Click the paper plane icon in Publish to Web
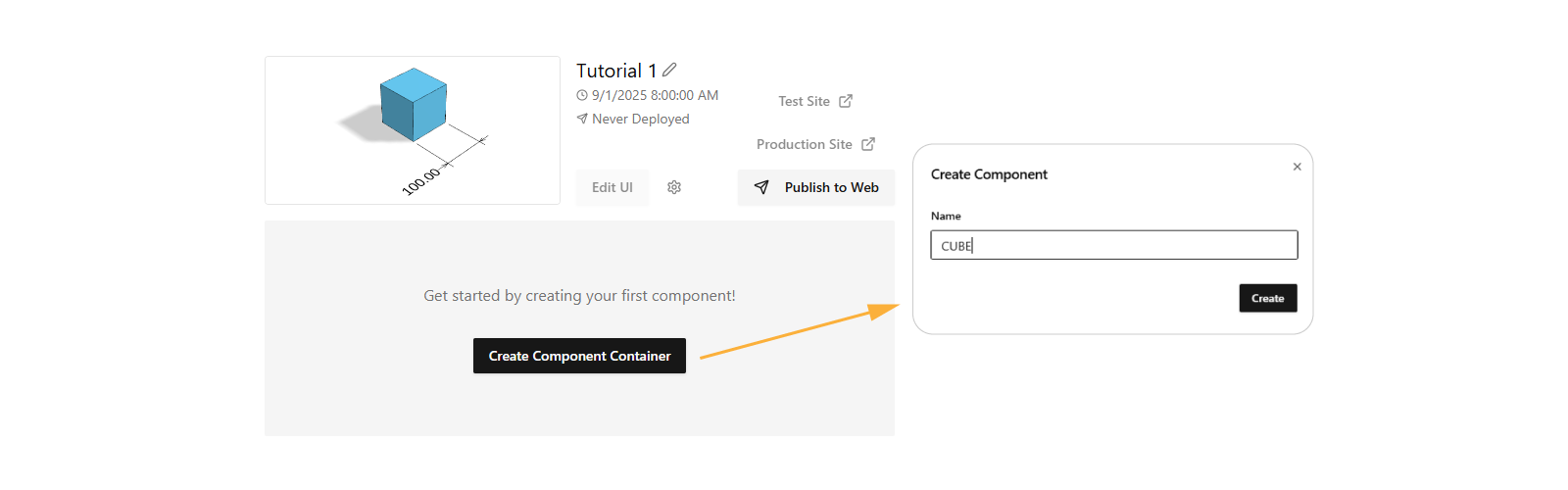 coord(761,187)
